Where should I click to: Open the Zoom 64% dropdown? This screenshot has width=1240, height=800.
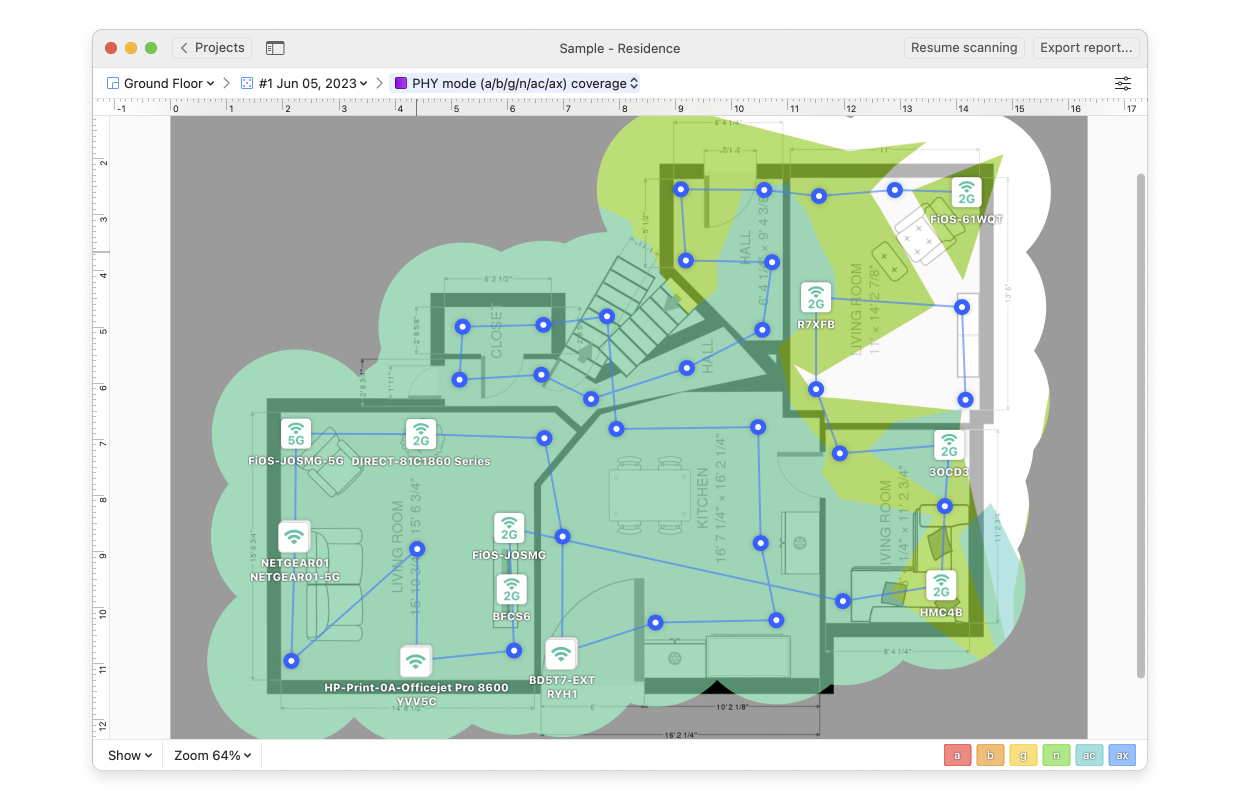point(212,755)
